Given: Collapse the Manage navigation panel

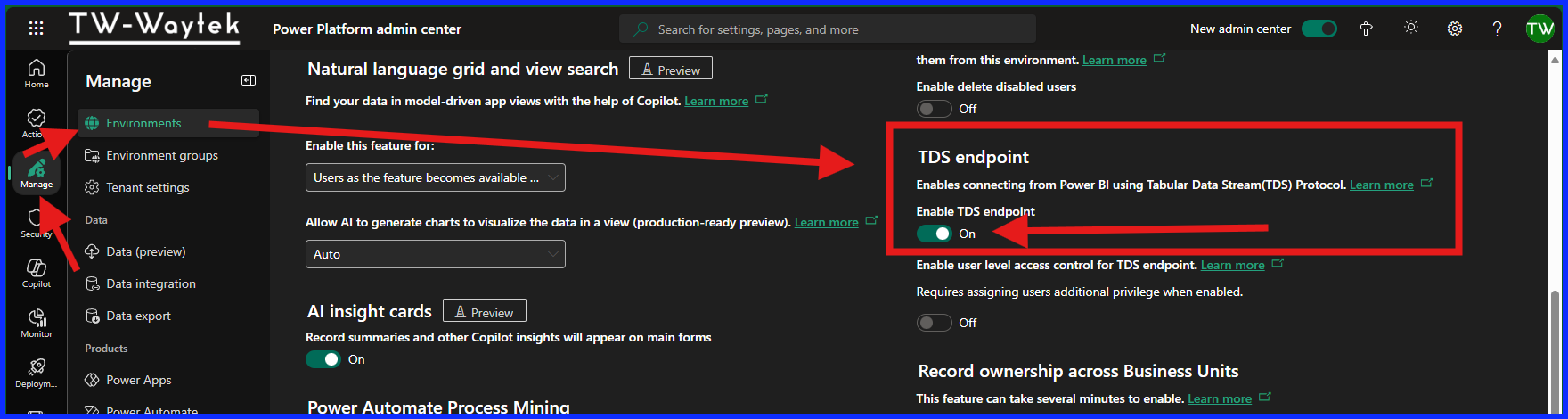Looking at the screenshot, I should coord(249,81).
